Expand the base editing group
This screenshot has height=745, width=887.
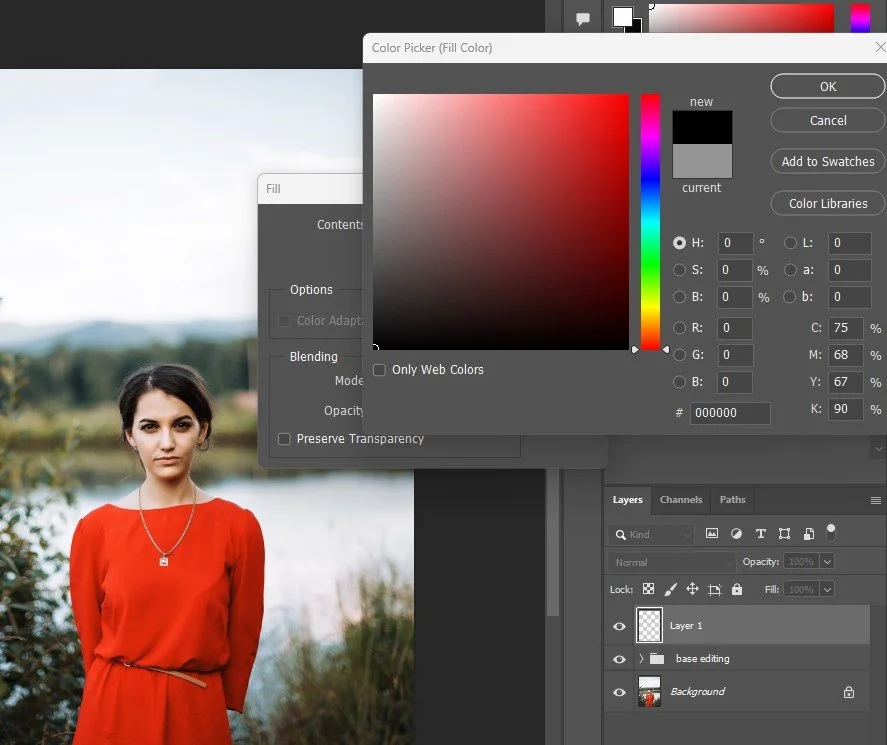[x=640, y=658]
